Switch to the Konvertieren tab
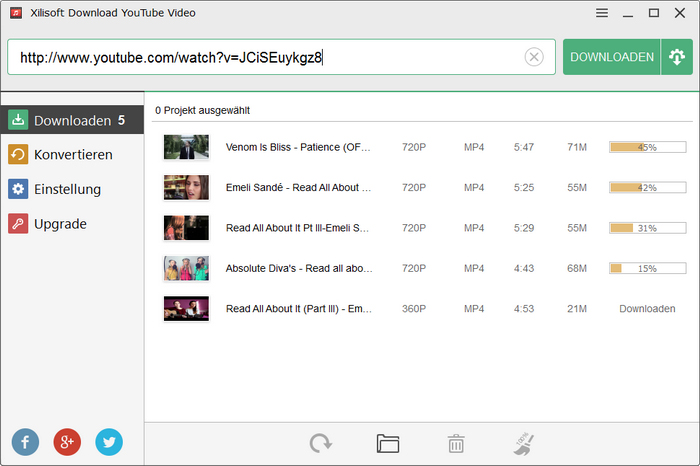Image resolution: width=700 pixels, height=466 pixels. tap(72, 154)
